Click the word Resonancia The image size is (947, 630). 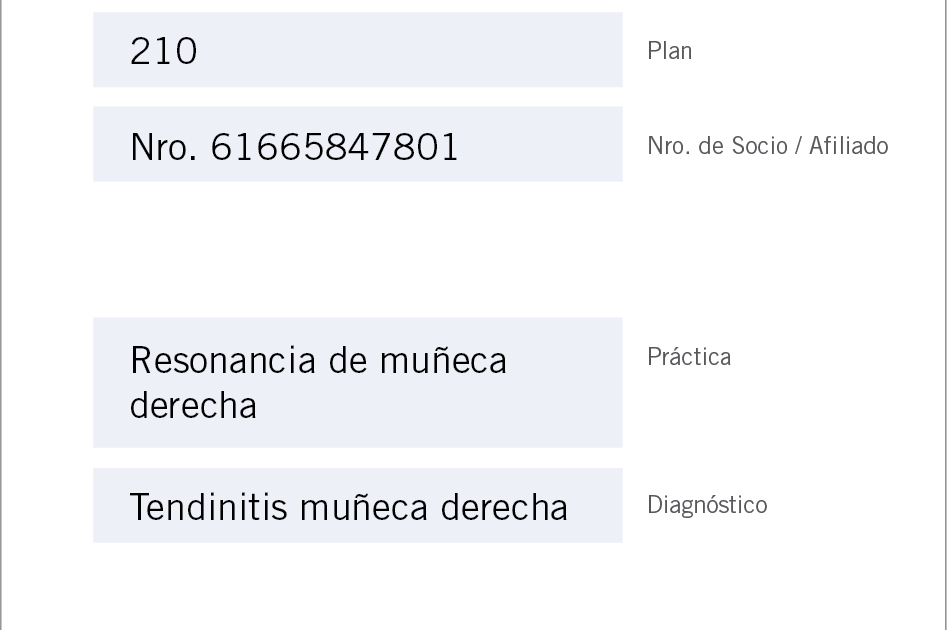point(223,361)
